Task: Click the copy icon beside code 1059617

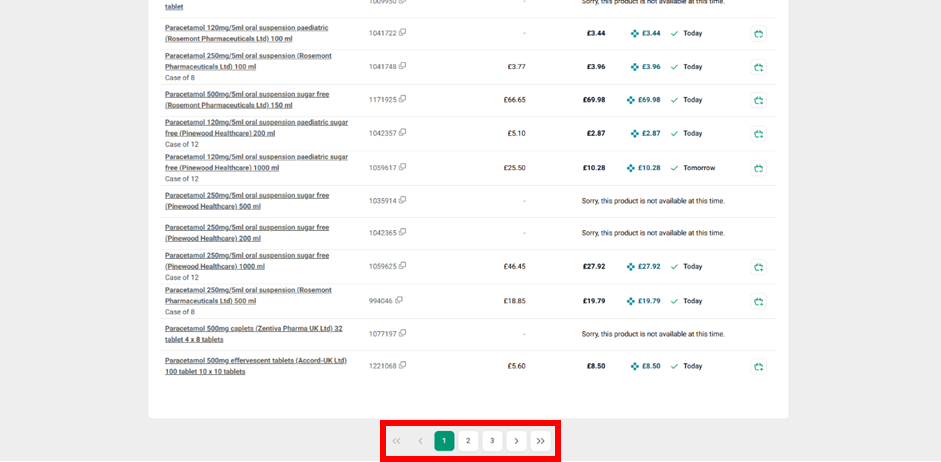Action: 402,167
